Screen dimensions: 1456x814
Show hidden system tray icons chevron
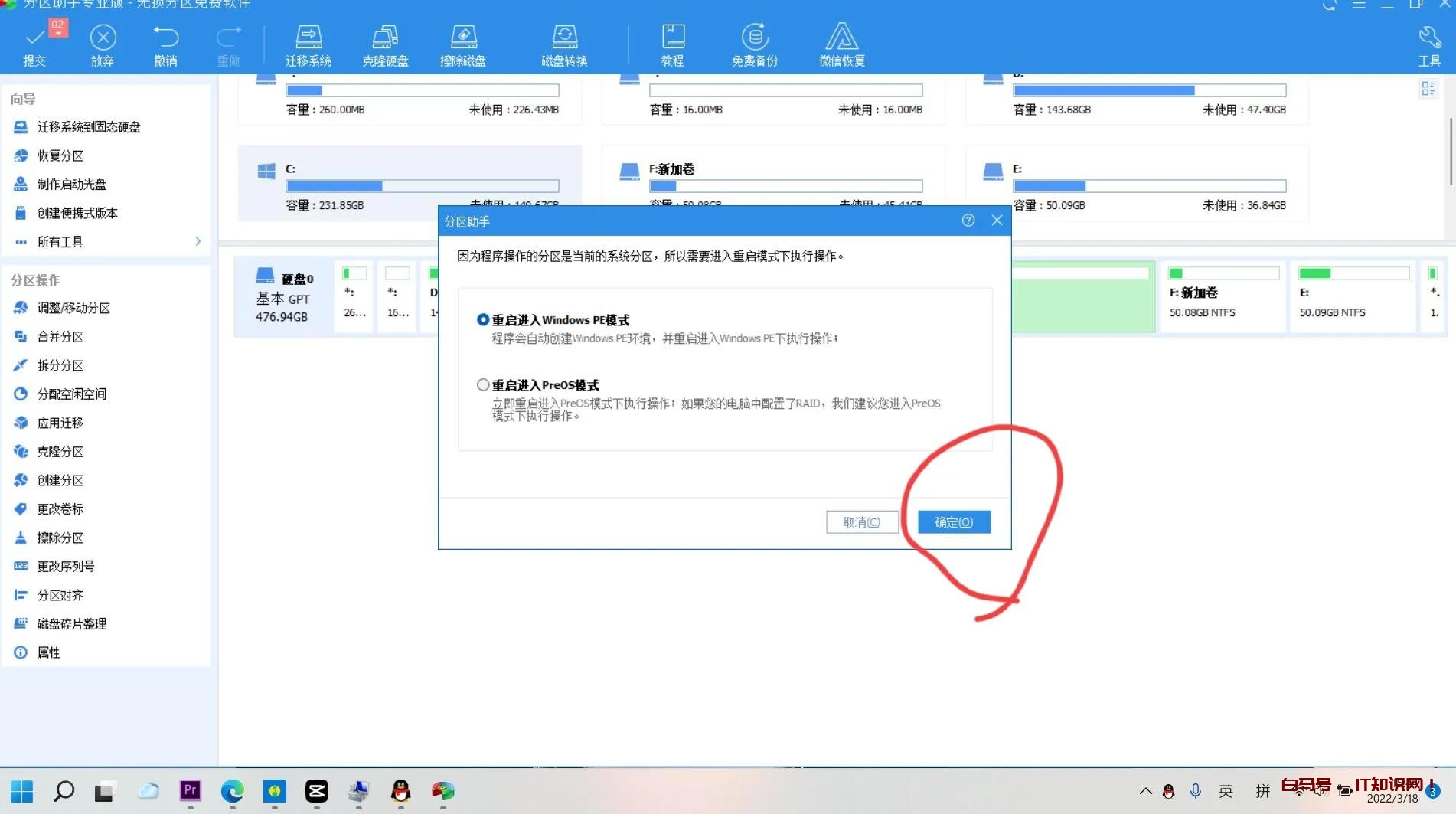pyautogui.click(x=1145, y=791)
